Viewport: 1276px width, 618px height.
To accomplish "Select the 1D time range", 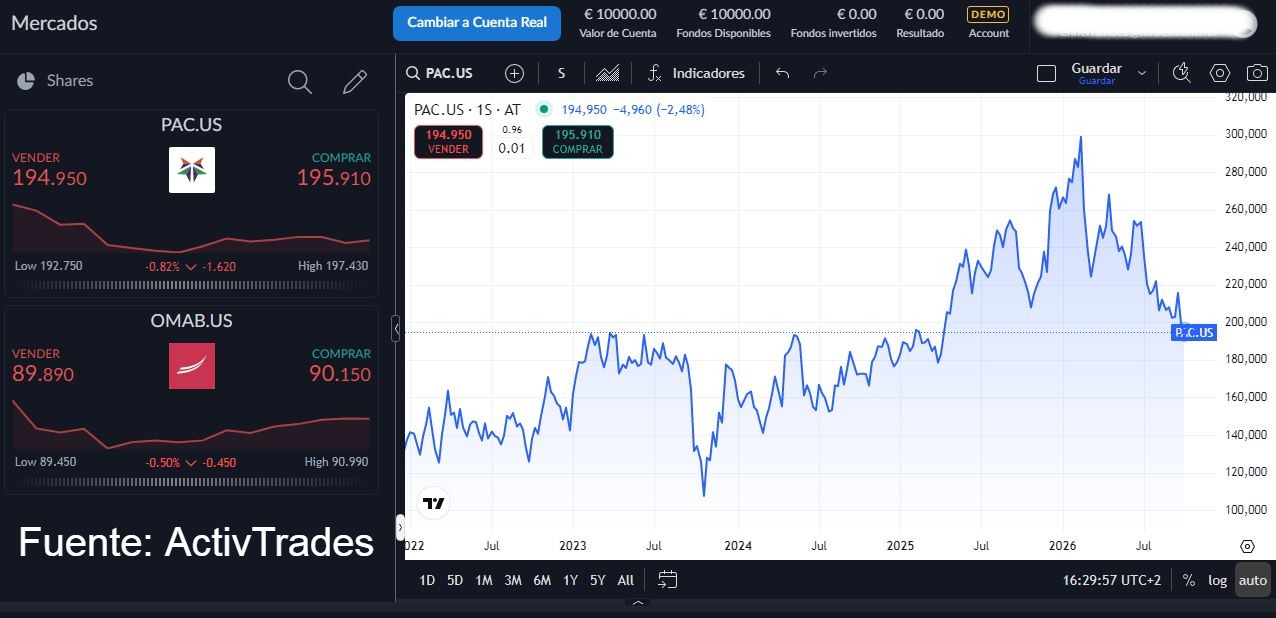I will coord(427,580).
